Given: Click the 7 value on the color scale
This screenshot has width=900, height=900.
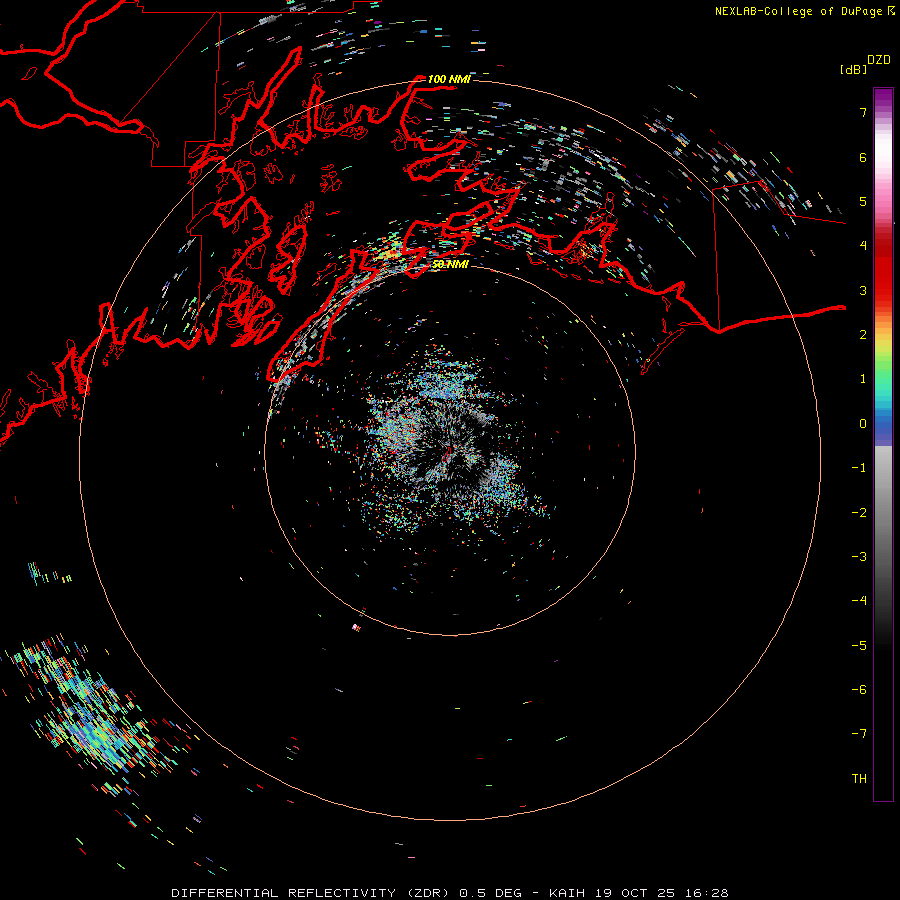Looking at the screenshot, I should pyautogui.click(x=863, y=112).
